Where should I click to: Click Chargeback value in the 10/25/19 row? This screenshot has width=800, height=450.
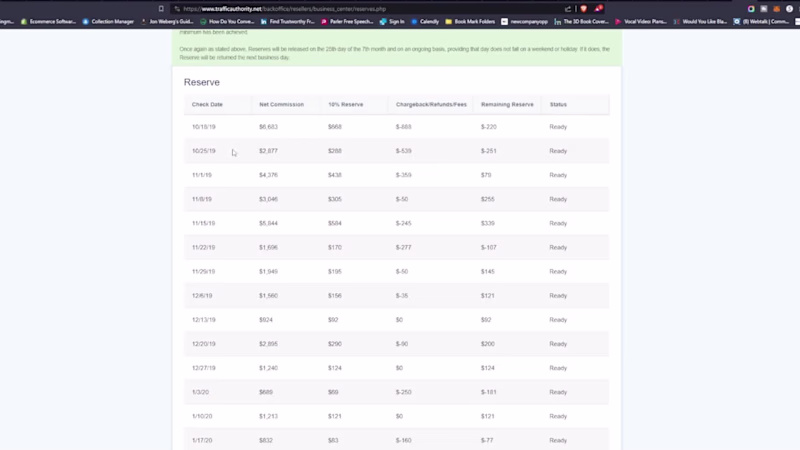tap(404, 151)
